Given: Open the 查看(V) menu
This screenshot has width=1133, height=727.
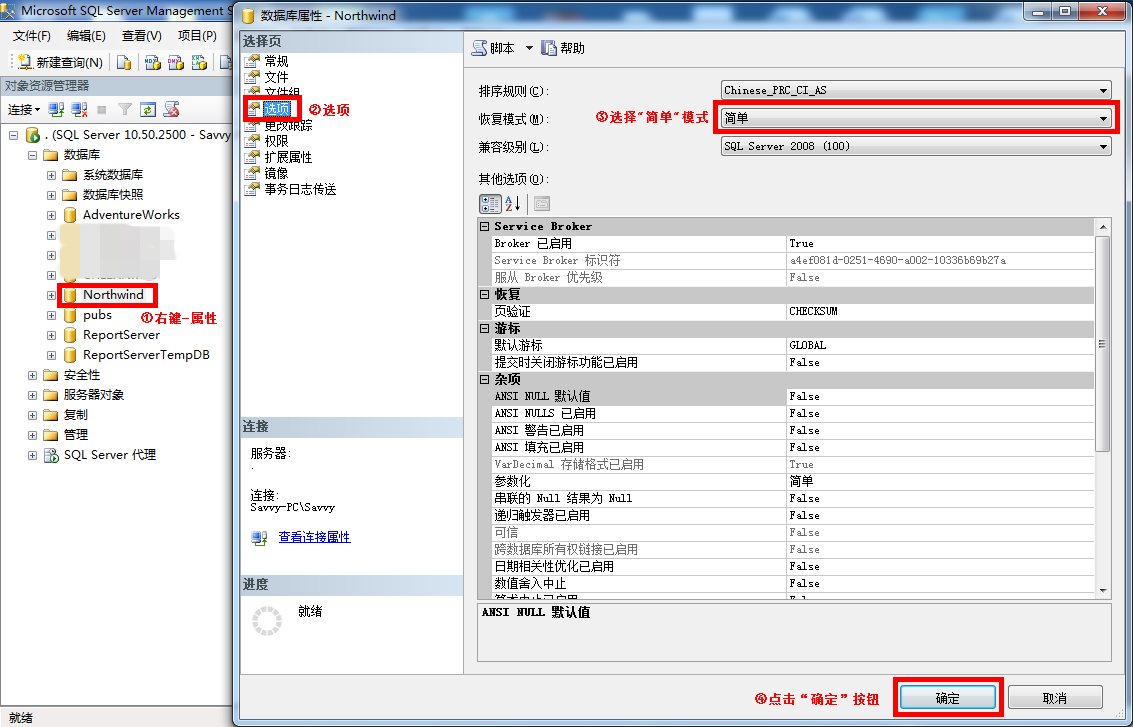Looking at the screenshot, I should [141, 36].
